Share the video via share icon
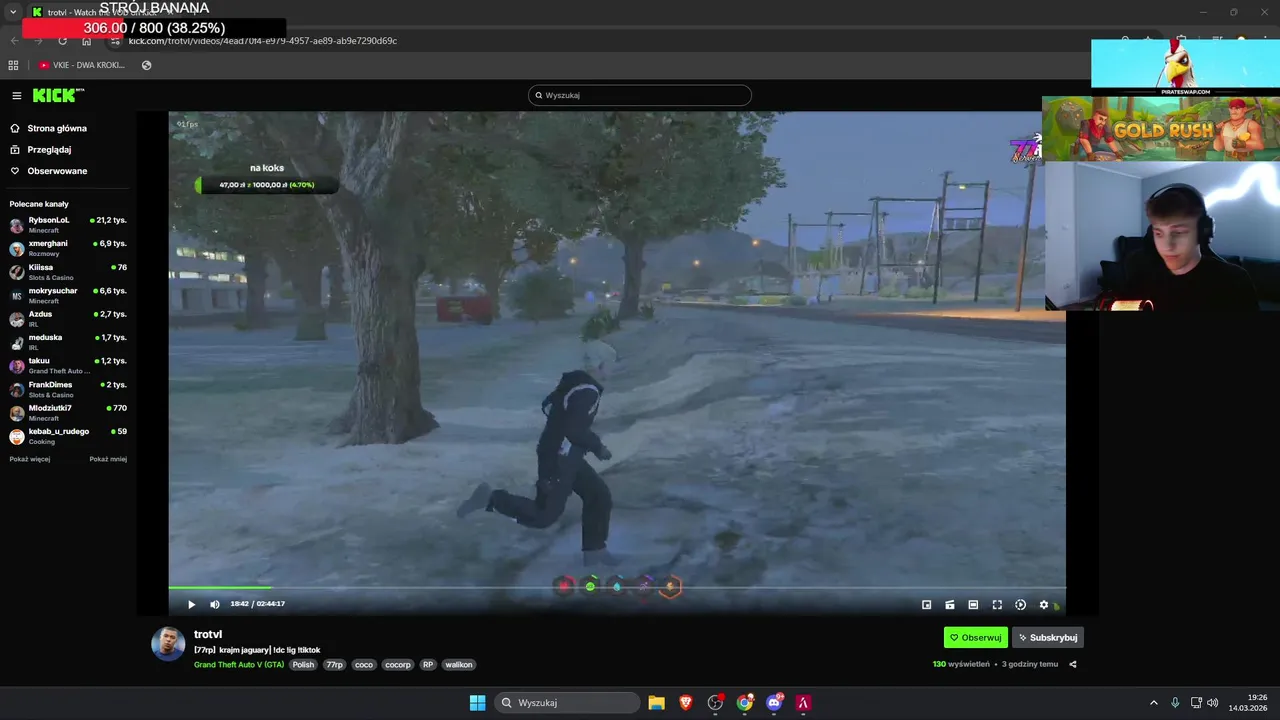Screen dimensions: 1280x720 point(1073,664)
